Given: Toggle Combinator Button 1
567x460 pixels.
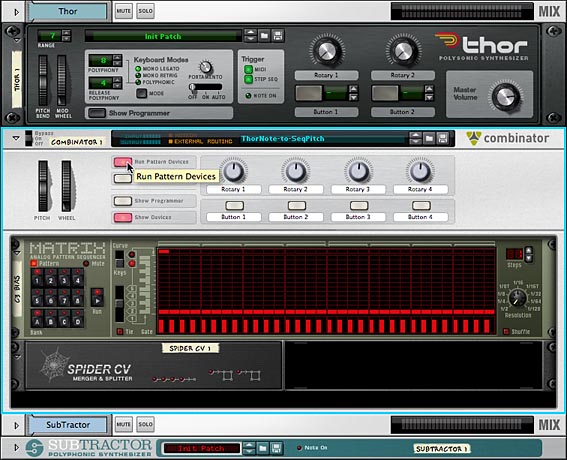Looking at the screenshot, I should 234,206.
